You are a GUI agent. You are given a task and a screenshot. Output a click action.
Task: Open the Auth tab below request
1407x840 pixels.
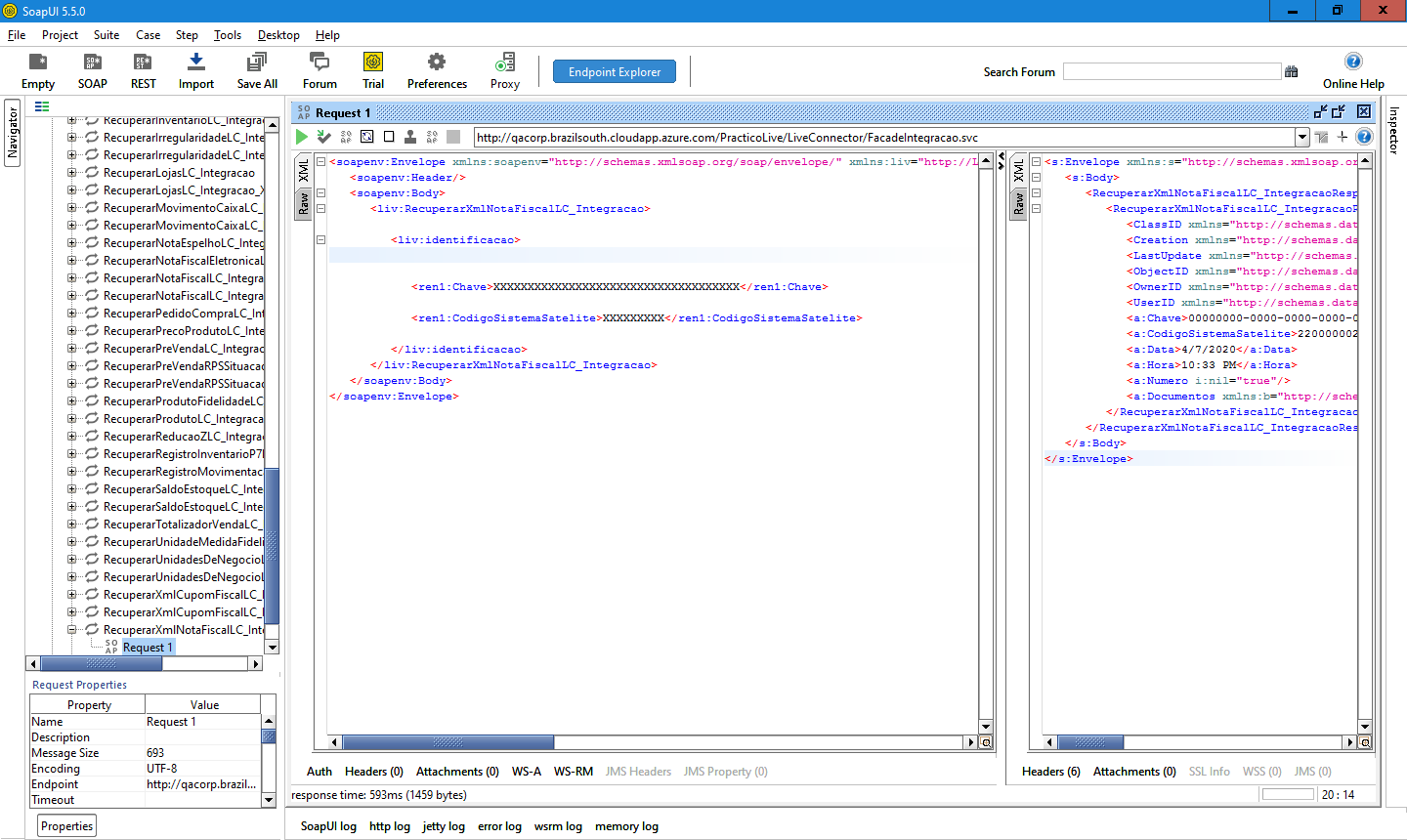[x=320, y=772]
